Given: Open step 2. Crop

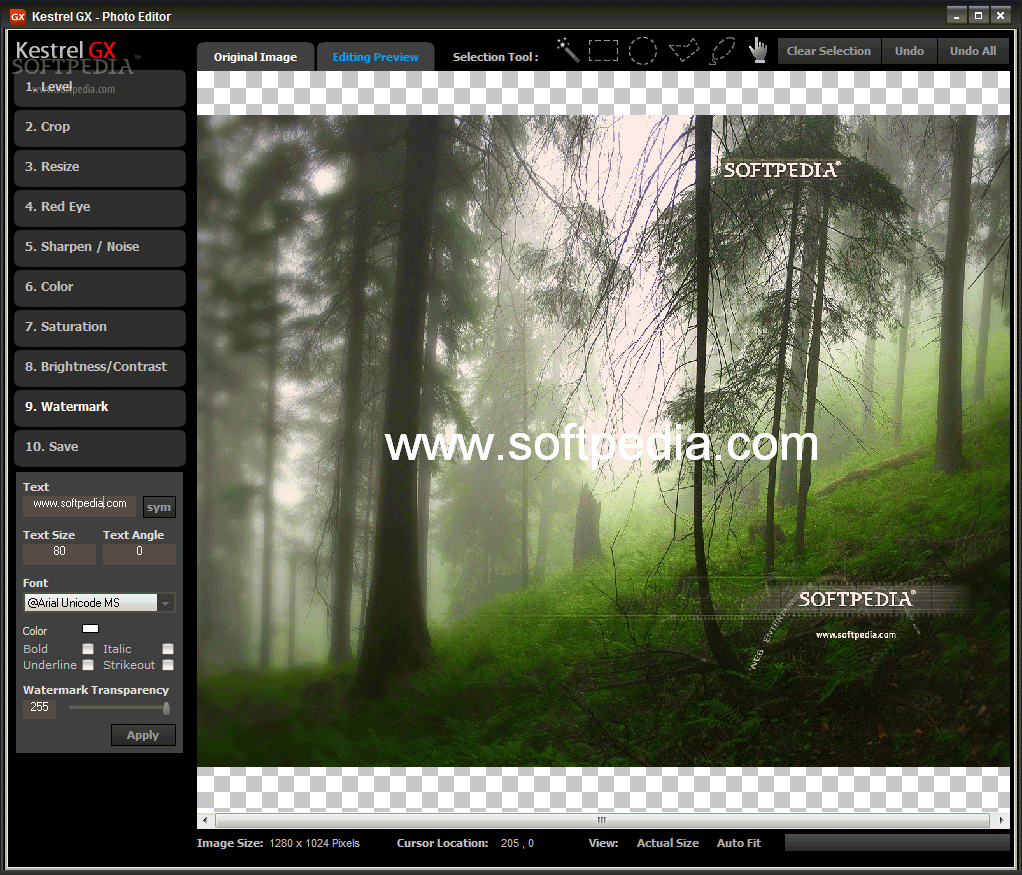Looking at the screenshot, I should coord(100,128).
